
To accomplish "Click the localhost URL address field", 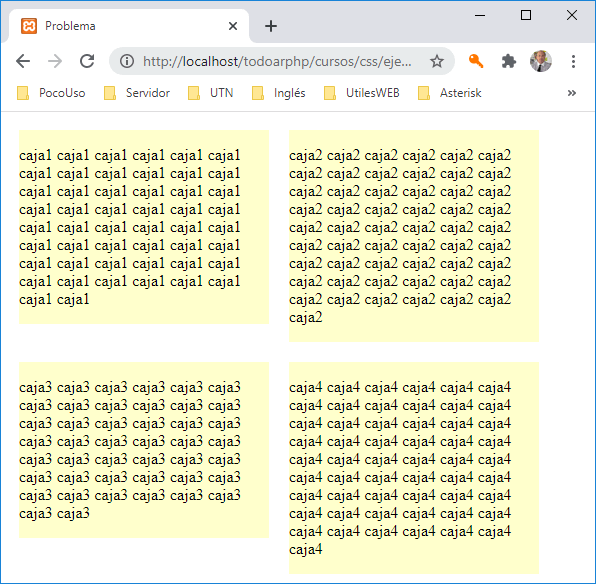I will click(x=277, y=61).
